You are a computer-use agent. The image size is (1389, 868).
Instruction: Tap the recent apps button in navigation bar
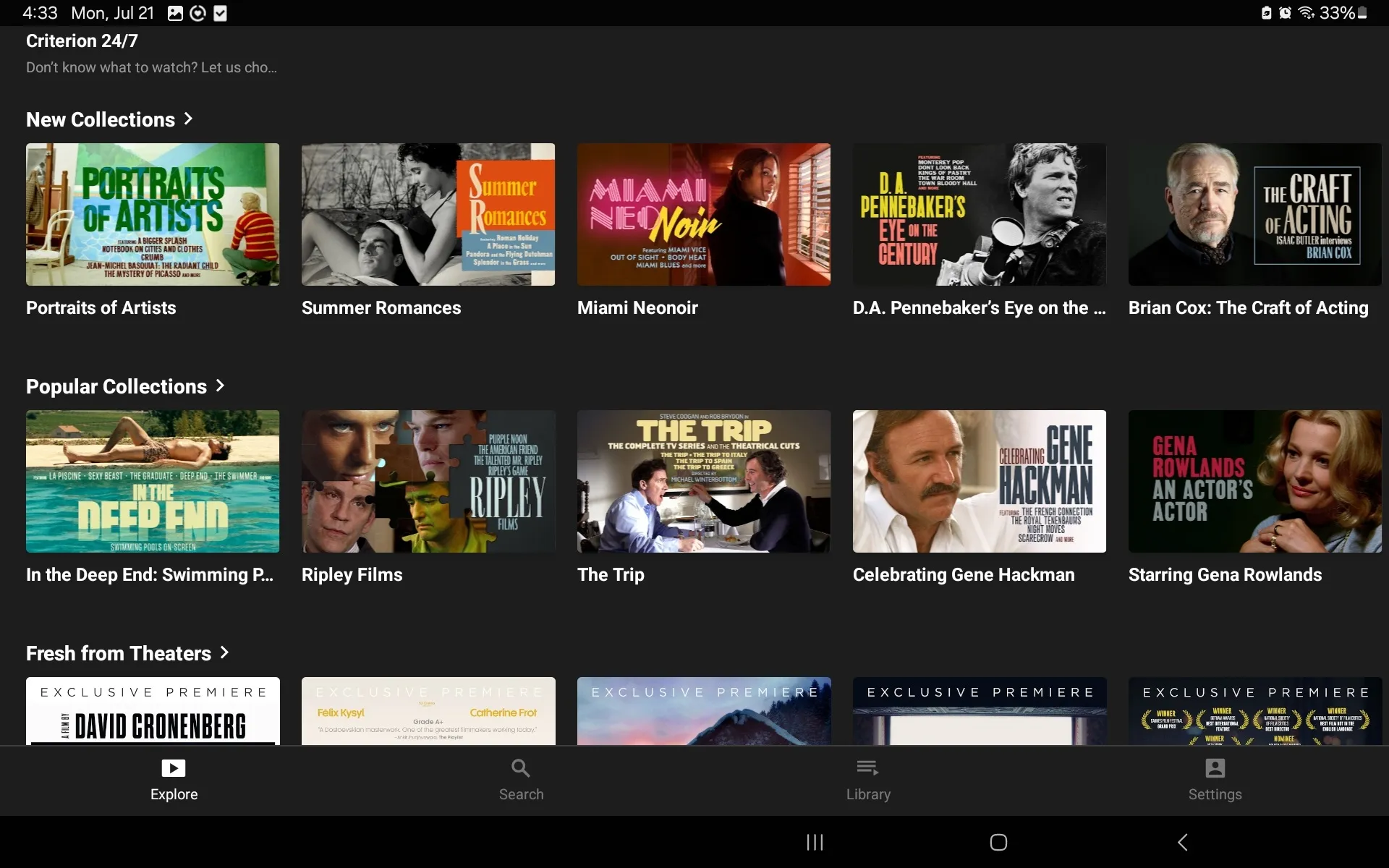(813, 841)
